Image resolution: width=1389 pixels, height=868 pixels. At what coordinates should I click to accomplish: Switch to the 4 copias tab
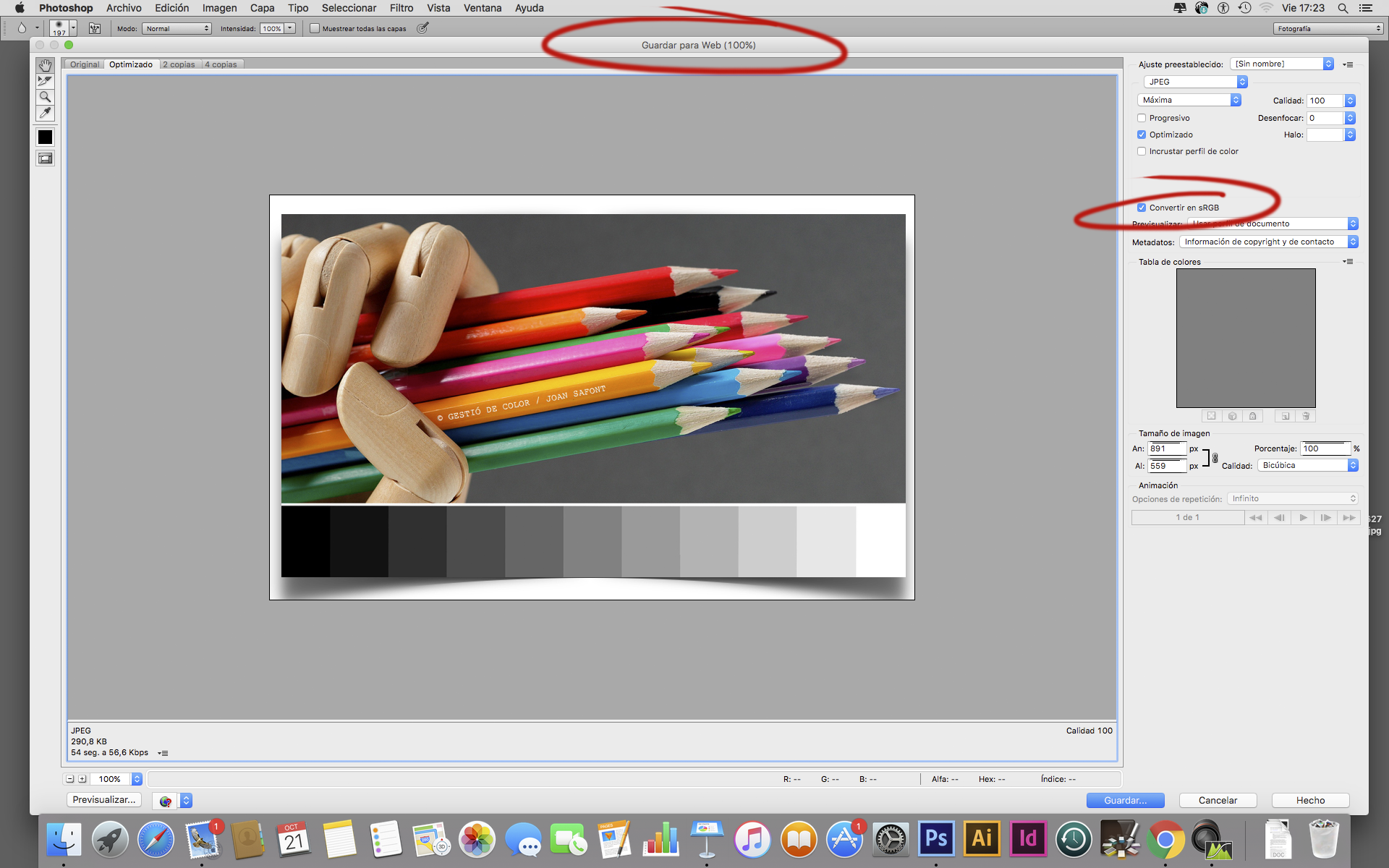pyautogui.click(x=221, y=64)
